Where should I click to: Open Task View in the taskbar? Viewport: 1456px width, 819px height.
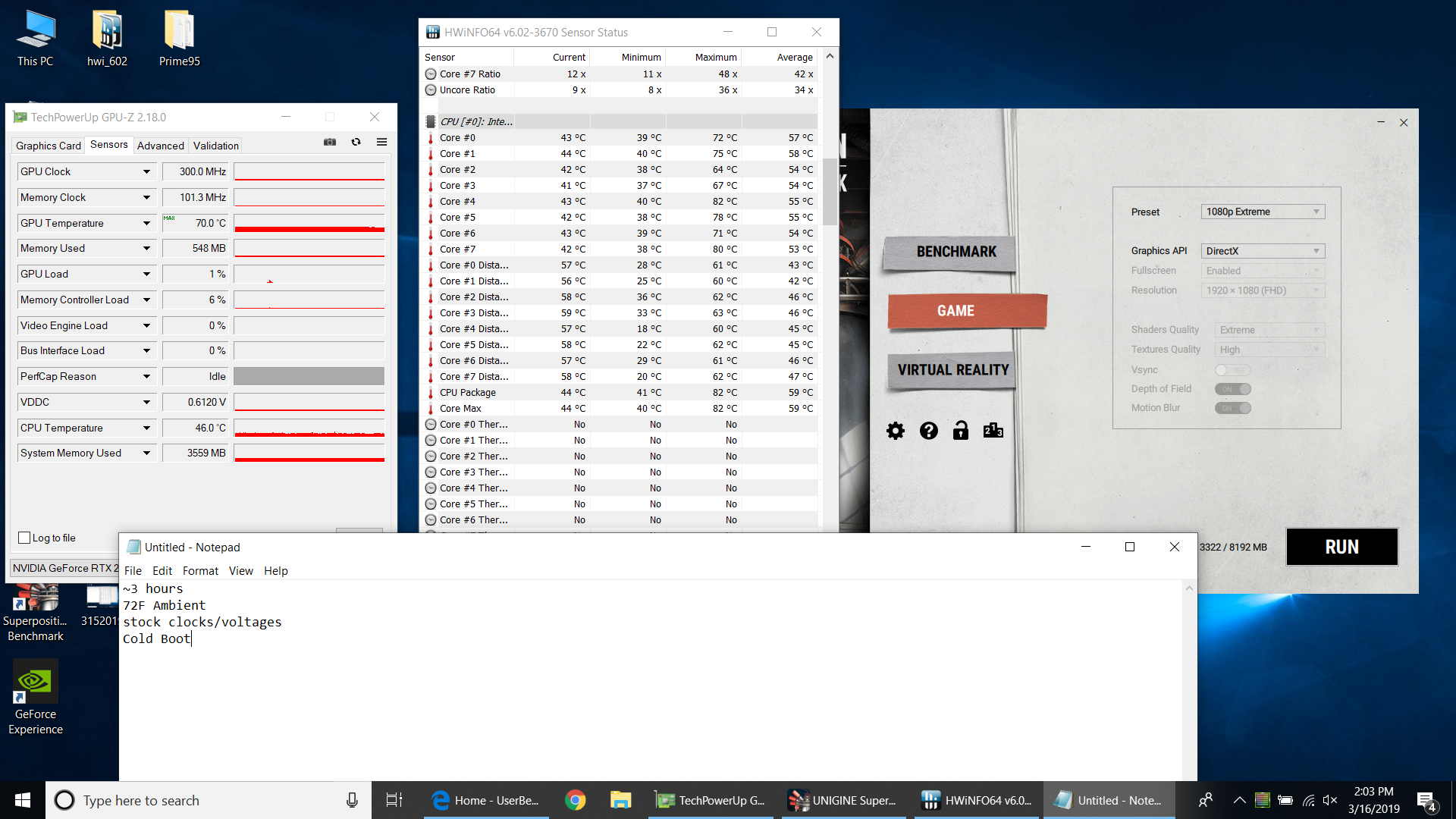[394, 800]
